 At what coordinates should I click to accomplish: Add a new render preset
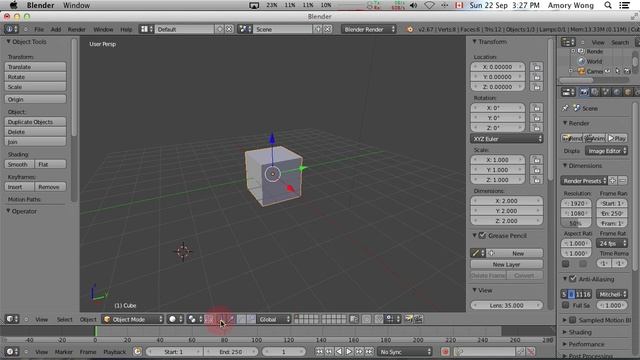coord(613,180)
